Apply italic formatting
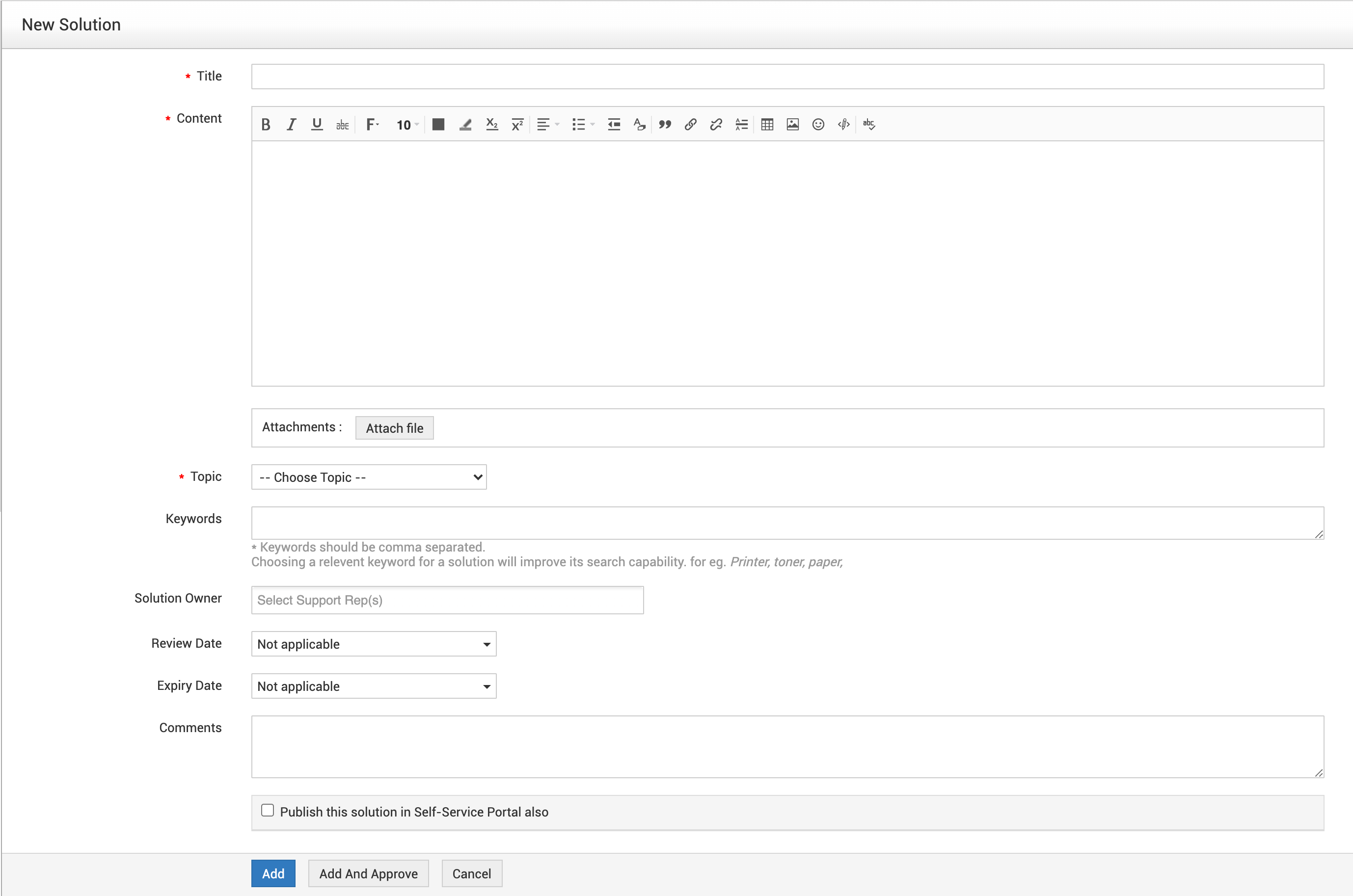Screen dimensions: 1353x896 (x=291, y=125)
